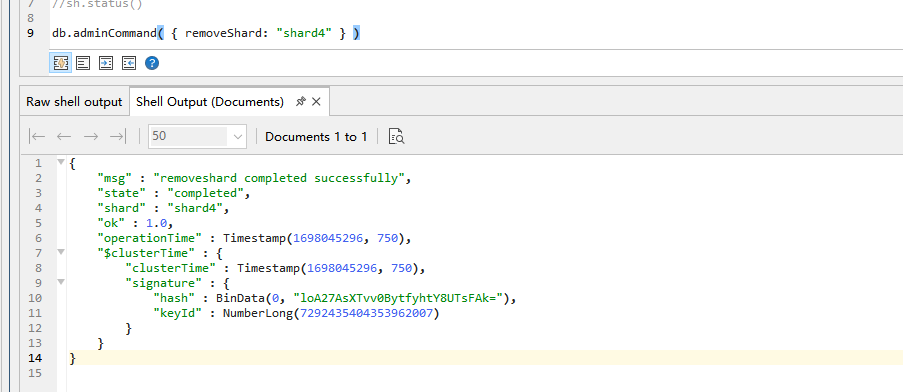Click the "completed" state value
This screenshot has height=392, width=903.
[x=206, y=193]
